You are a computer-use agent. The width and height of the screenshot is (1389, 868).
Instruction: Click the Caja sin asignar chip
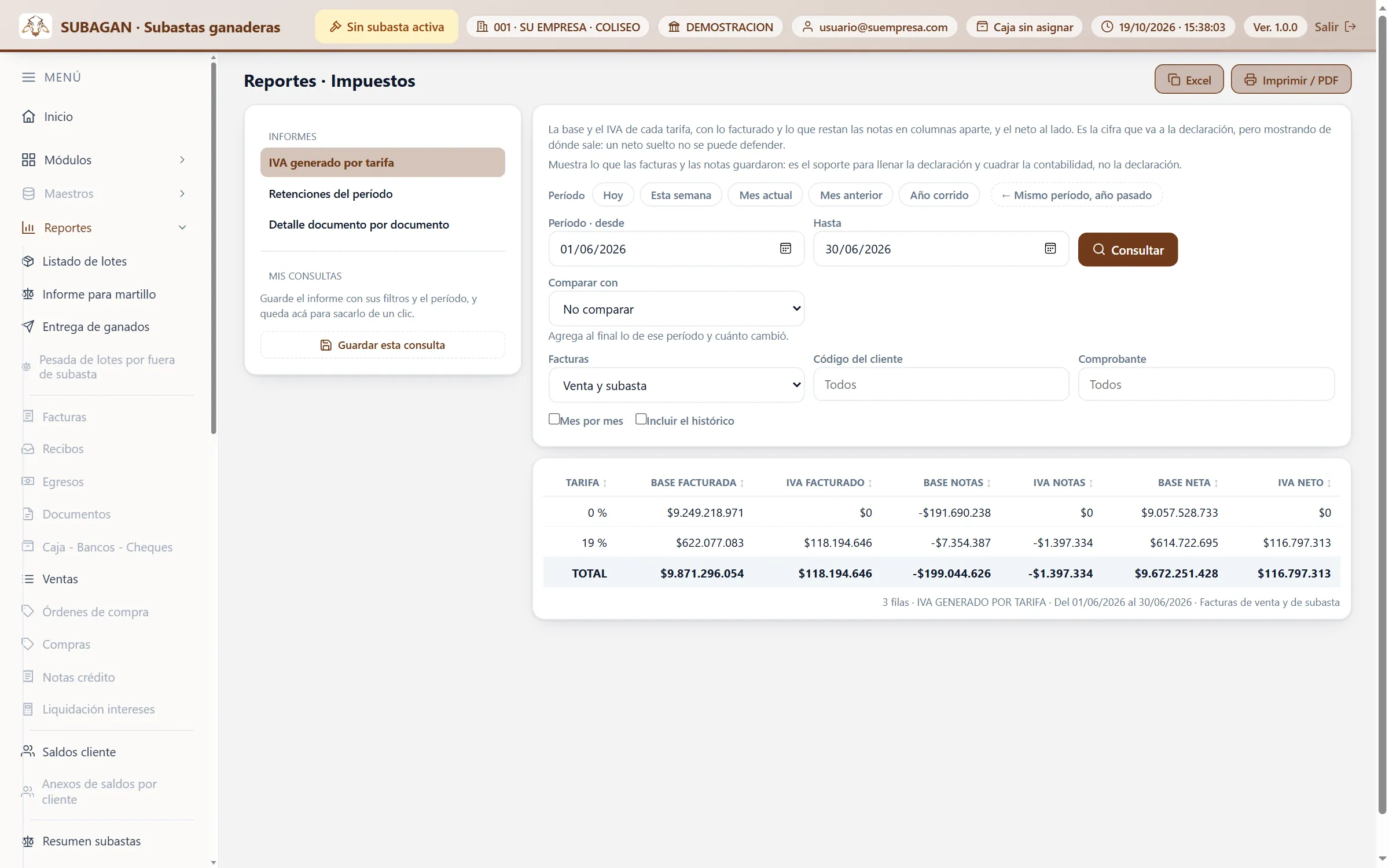click(1024, 27)
